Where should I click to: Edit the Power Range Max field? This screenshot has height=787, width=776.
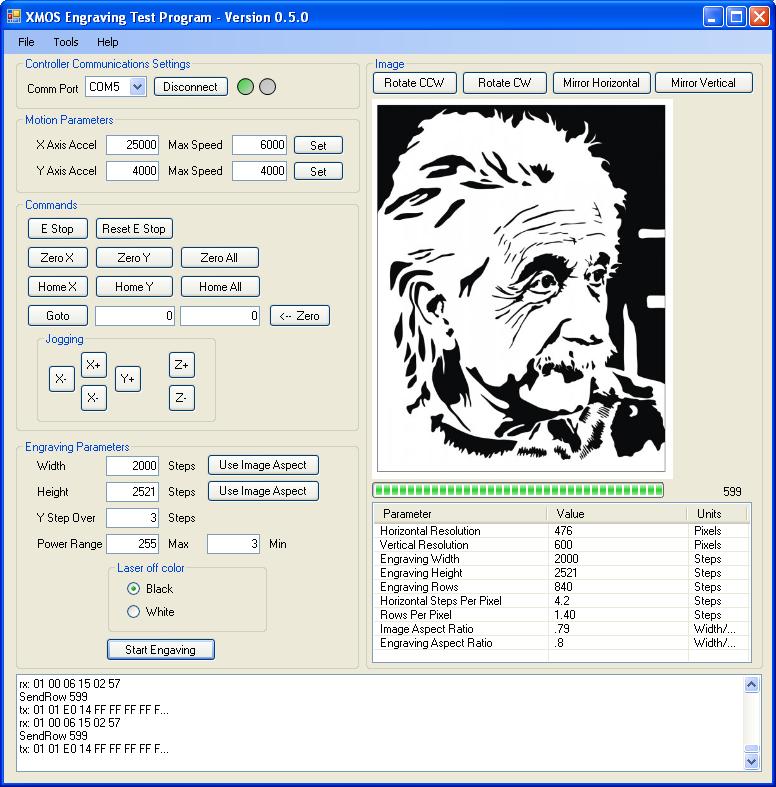pyautogui.click(x=133, y=544)
